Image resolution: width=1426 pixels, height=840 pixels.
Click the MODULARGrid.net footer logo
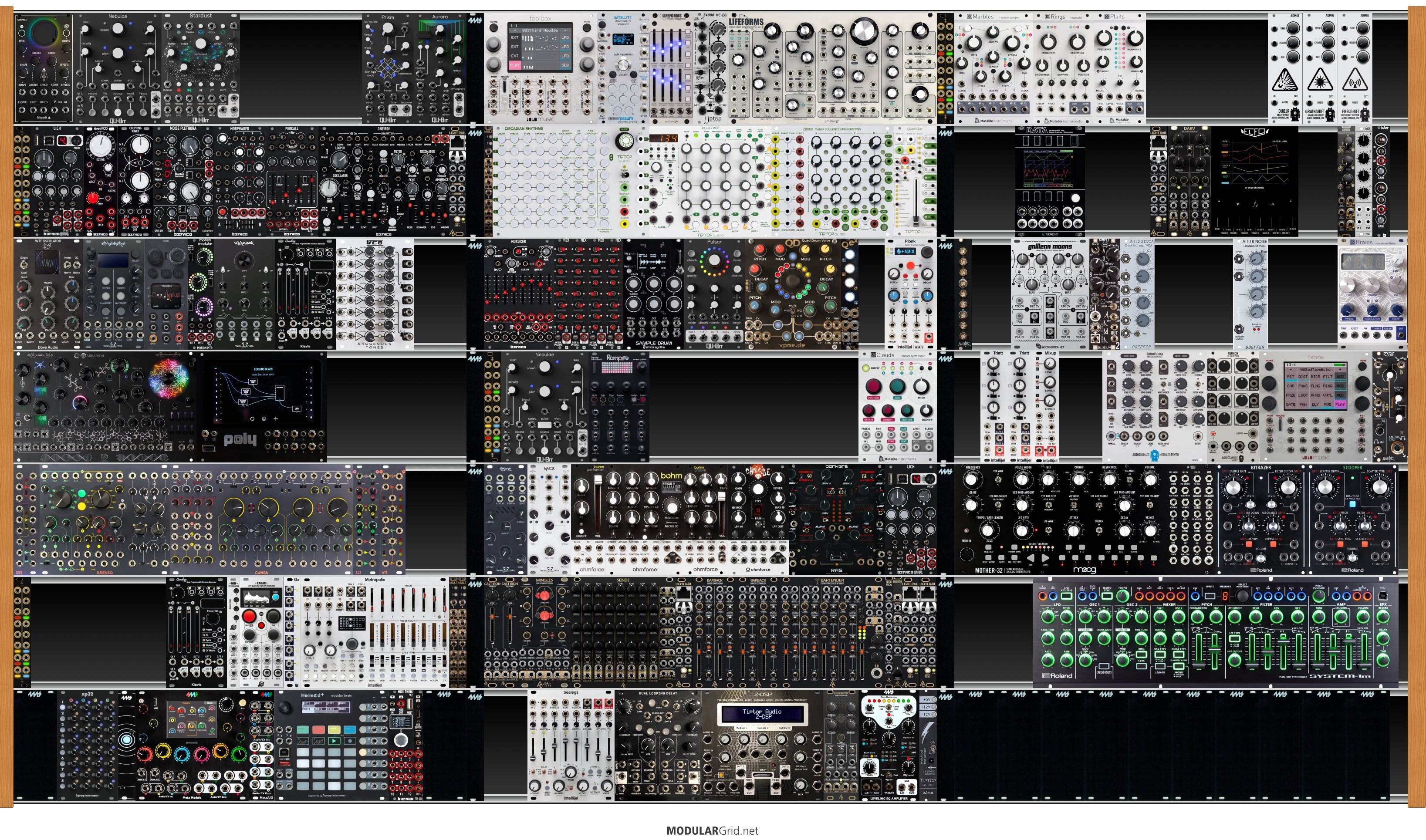pyautogui.click(x=712, y=830)
